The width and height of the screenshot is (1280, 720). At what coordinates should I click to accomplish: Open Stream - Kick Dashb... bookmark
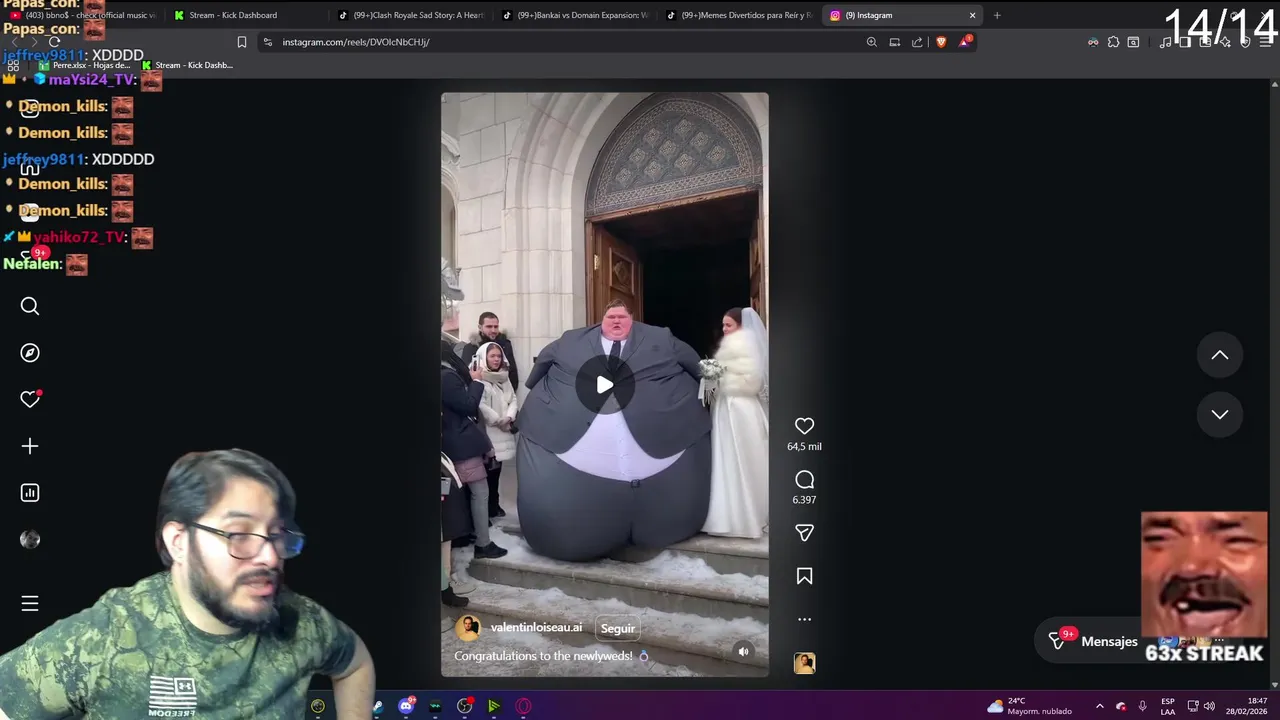(187, 65)
